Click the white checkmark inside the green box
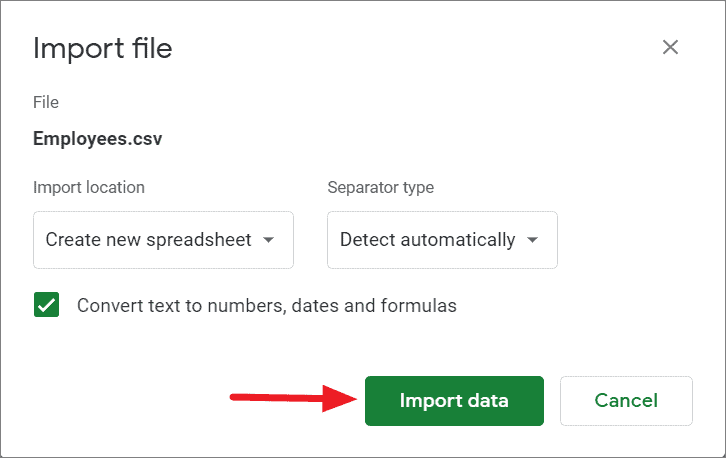 (47, 306)
